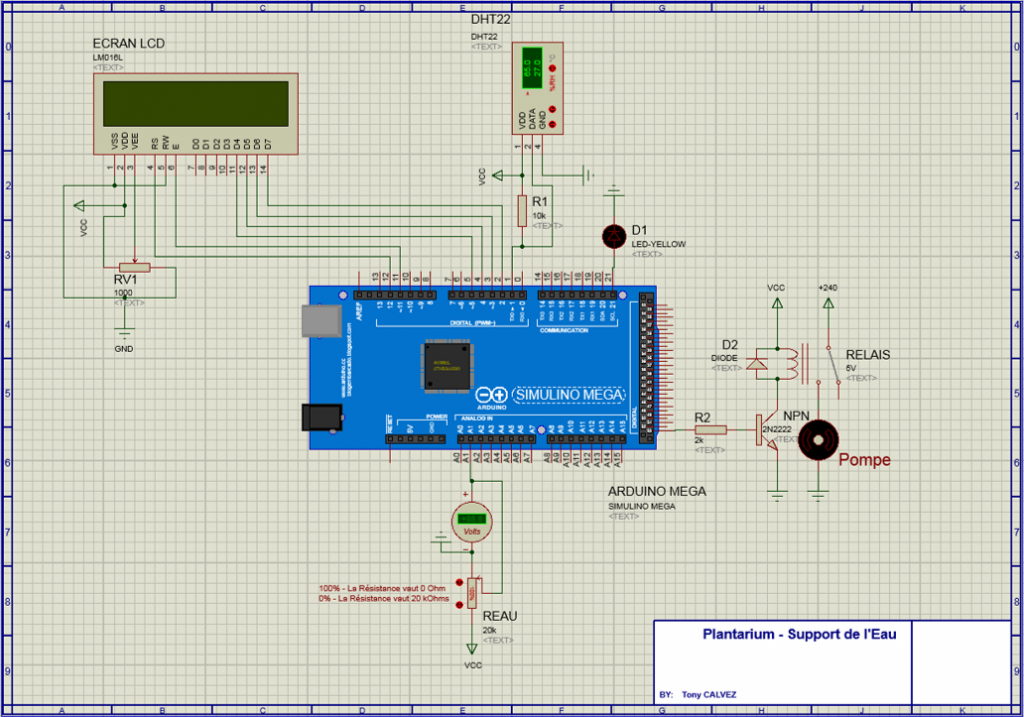Click the note '100% - La Résistance vaut 0 Ohm'
1024x717 pixels.
point(382,588)
